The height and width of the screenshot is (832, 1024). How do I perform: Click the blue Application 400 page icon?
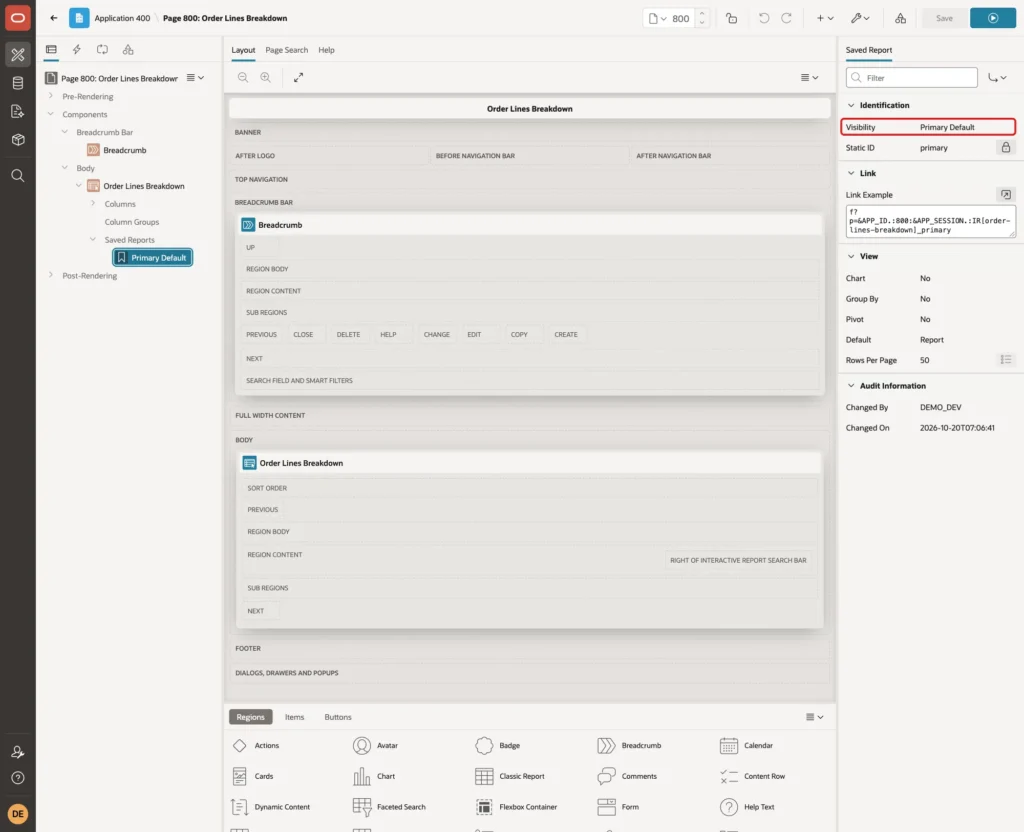click(79, 18)
